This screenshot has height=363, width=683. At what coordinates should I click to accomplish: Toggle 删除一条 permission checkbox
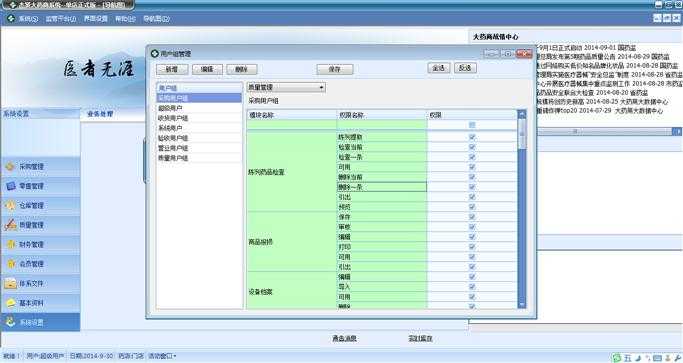(x=472, y=187)
